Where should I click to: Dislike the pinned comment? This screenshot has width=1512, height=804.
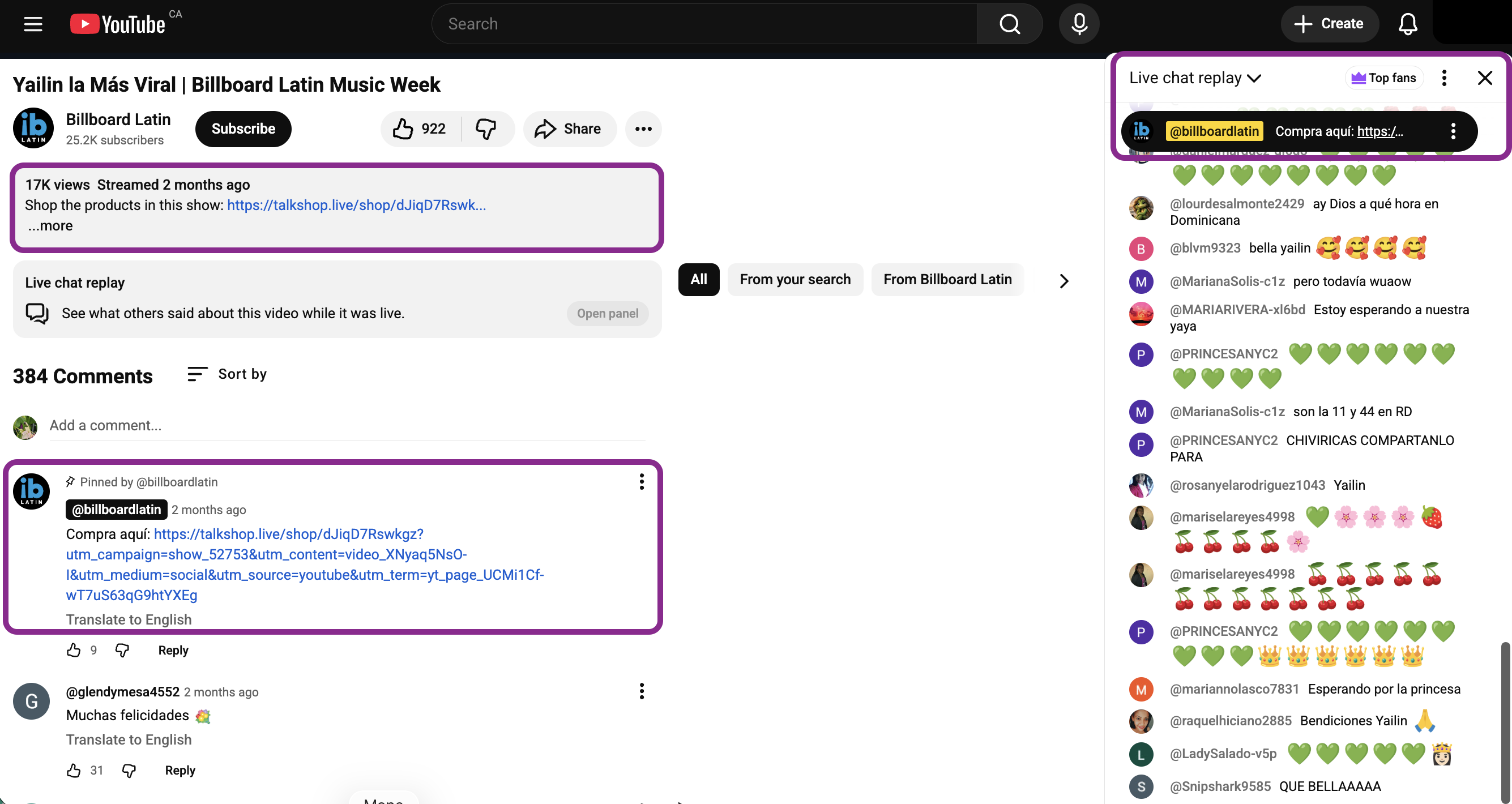click(x=122, y=650)
